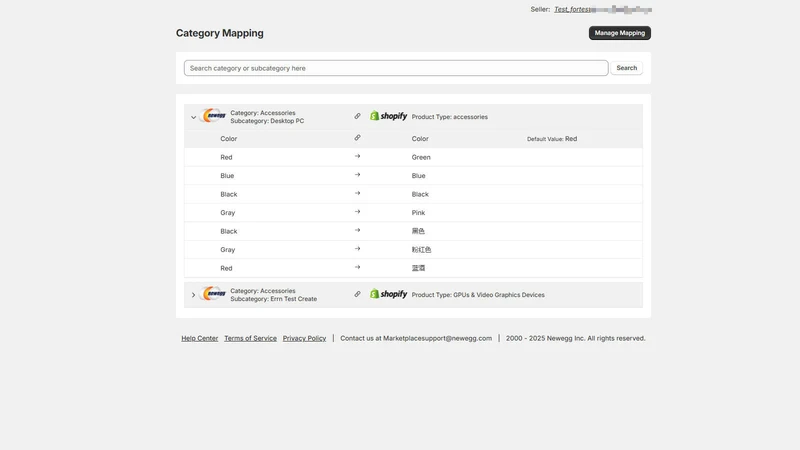Image resolution: width=800 pixels, height=450 pixels.
Task: Select 'Product Type: GPUs & Video Graphics Devices' text
Action: coord(478,295)
